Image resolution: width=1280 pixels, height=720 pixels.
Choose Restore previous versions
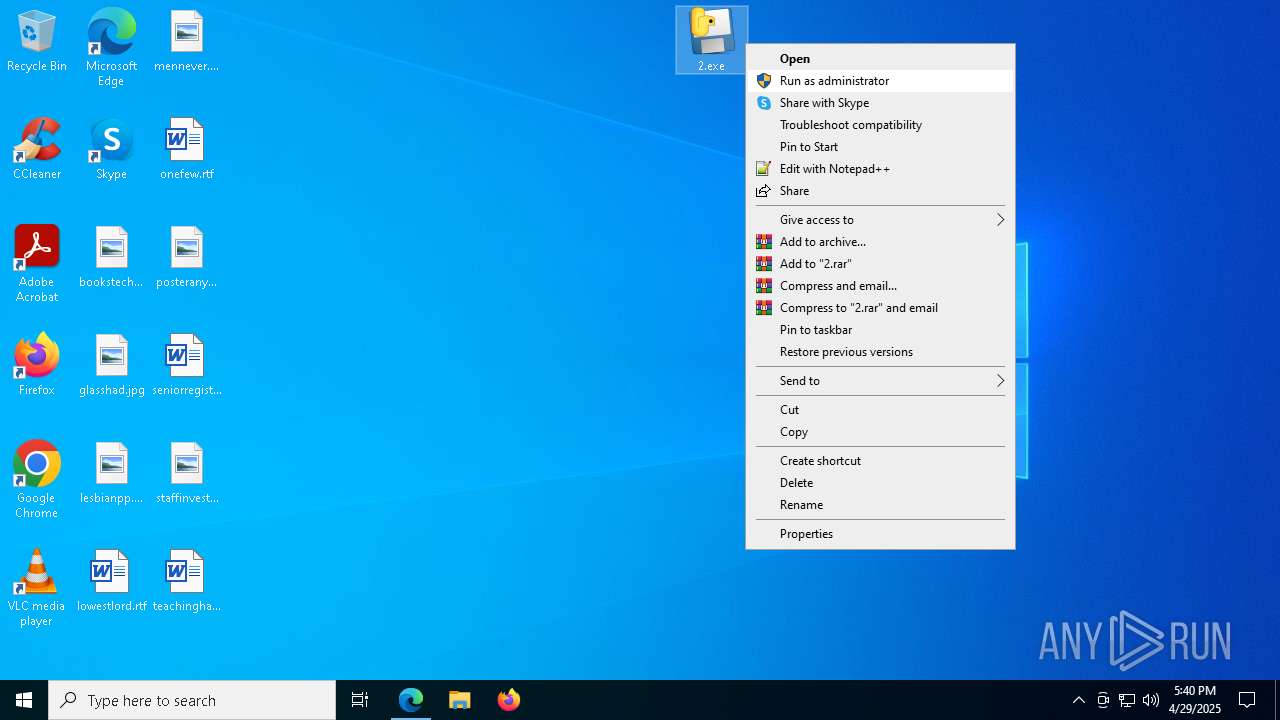880,352
